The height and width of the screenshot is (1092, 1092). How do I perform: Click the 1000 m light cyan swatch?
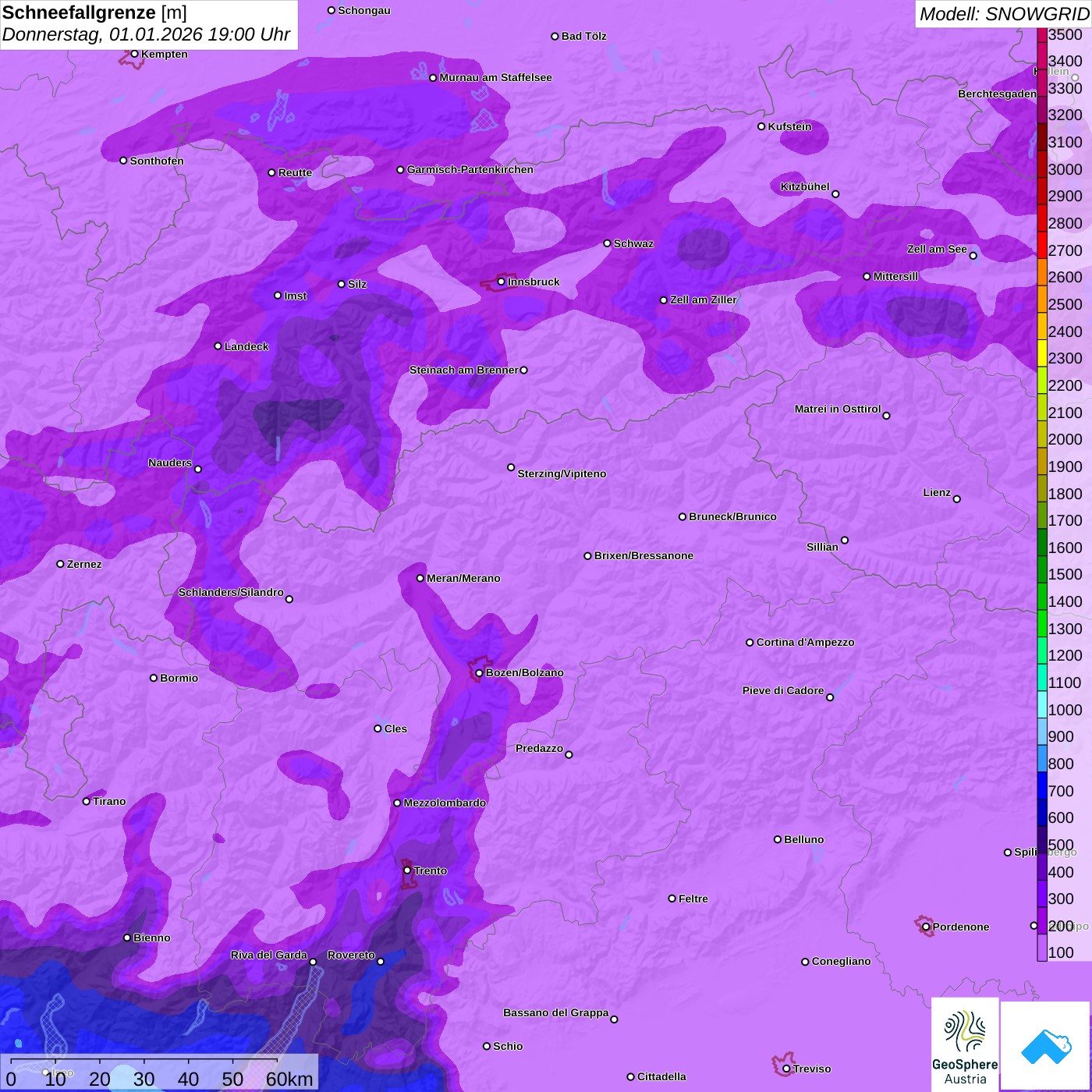pyautogui.click(x=1042, y=704)
